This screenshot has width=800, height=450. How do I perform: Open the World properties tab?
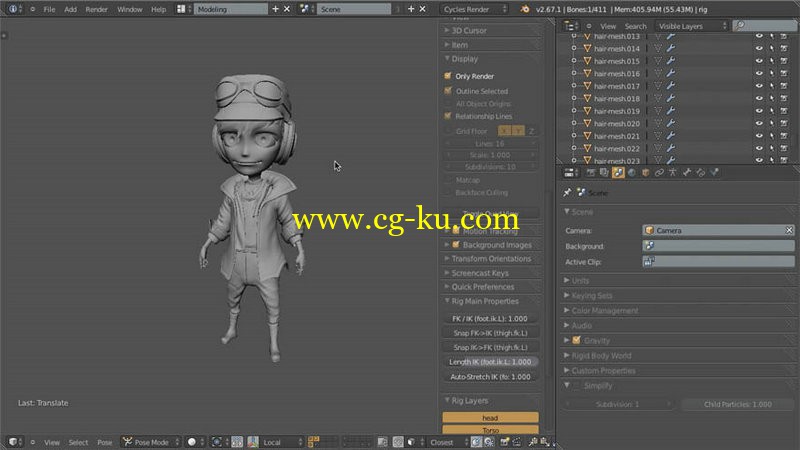coord(632,173)
